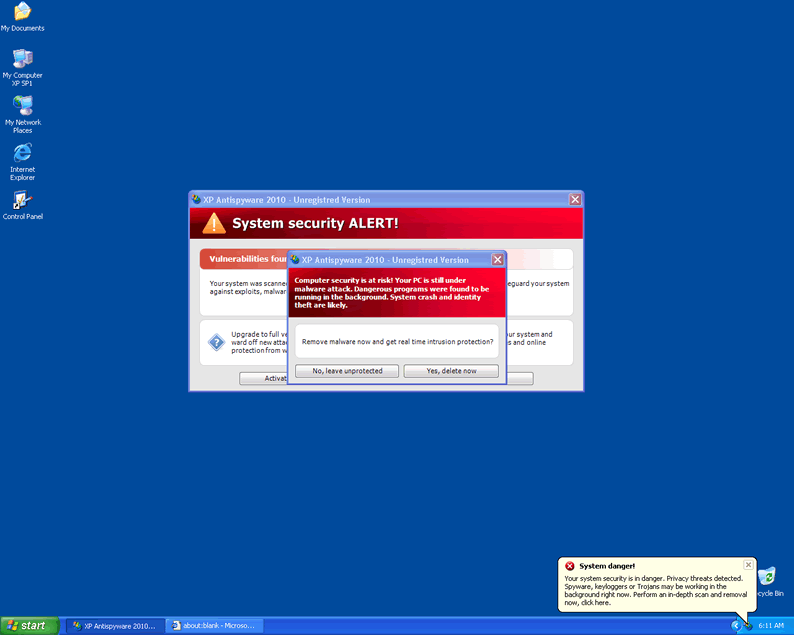Click the orange warning triangle icon
Viewport: 794px width, 635px height.
pos(214,223)
